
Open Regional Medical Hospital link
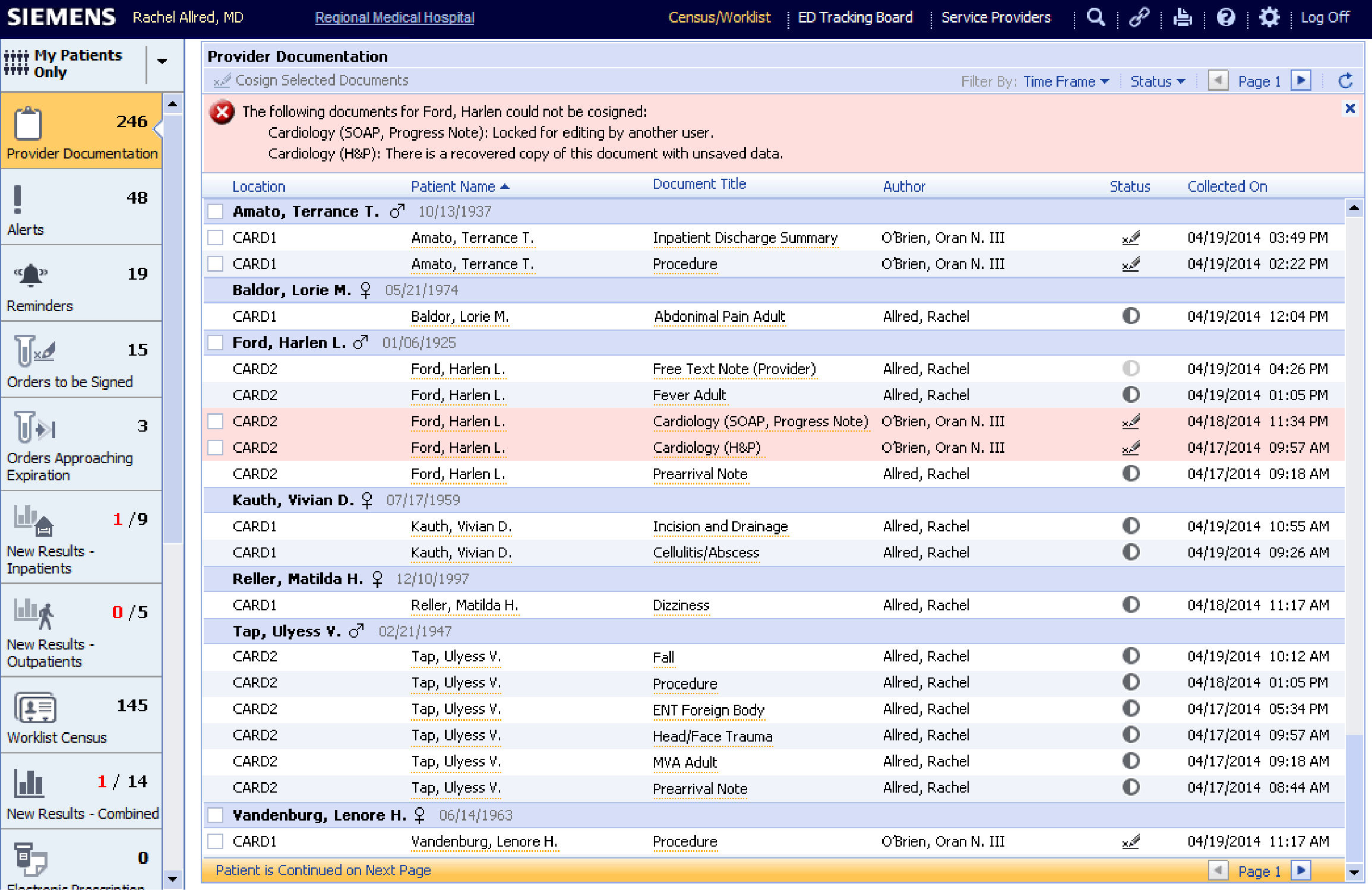394,17
